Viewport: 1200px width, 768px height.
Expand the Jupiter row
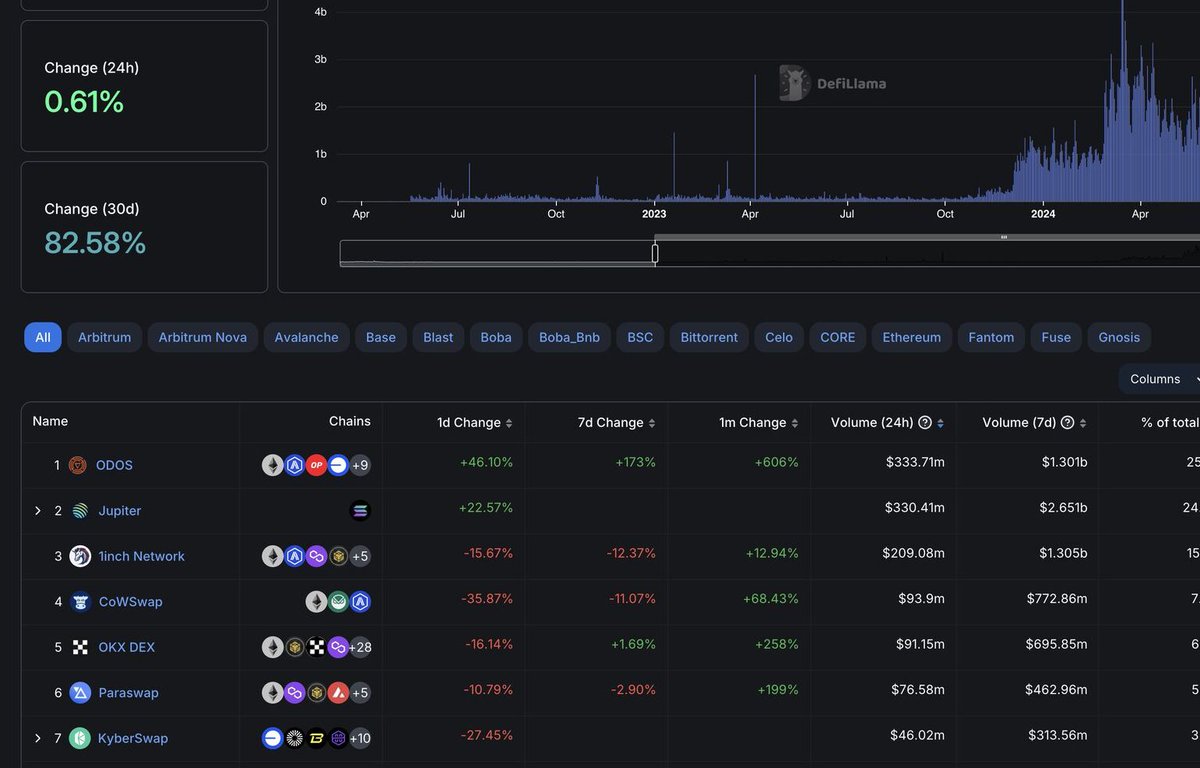tap(38, 511)
